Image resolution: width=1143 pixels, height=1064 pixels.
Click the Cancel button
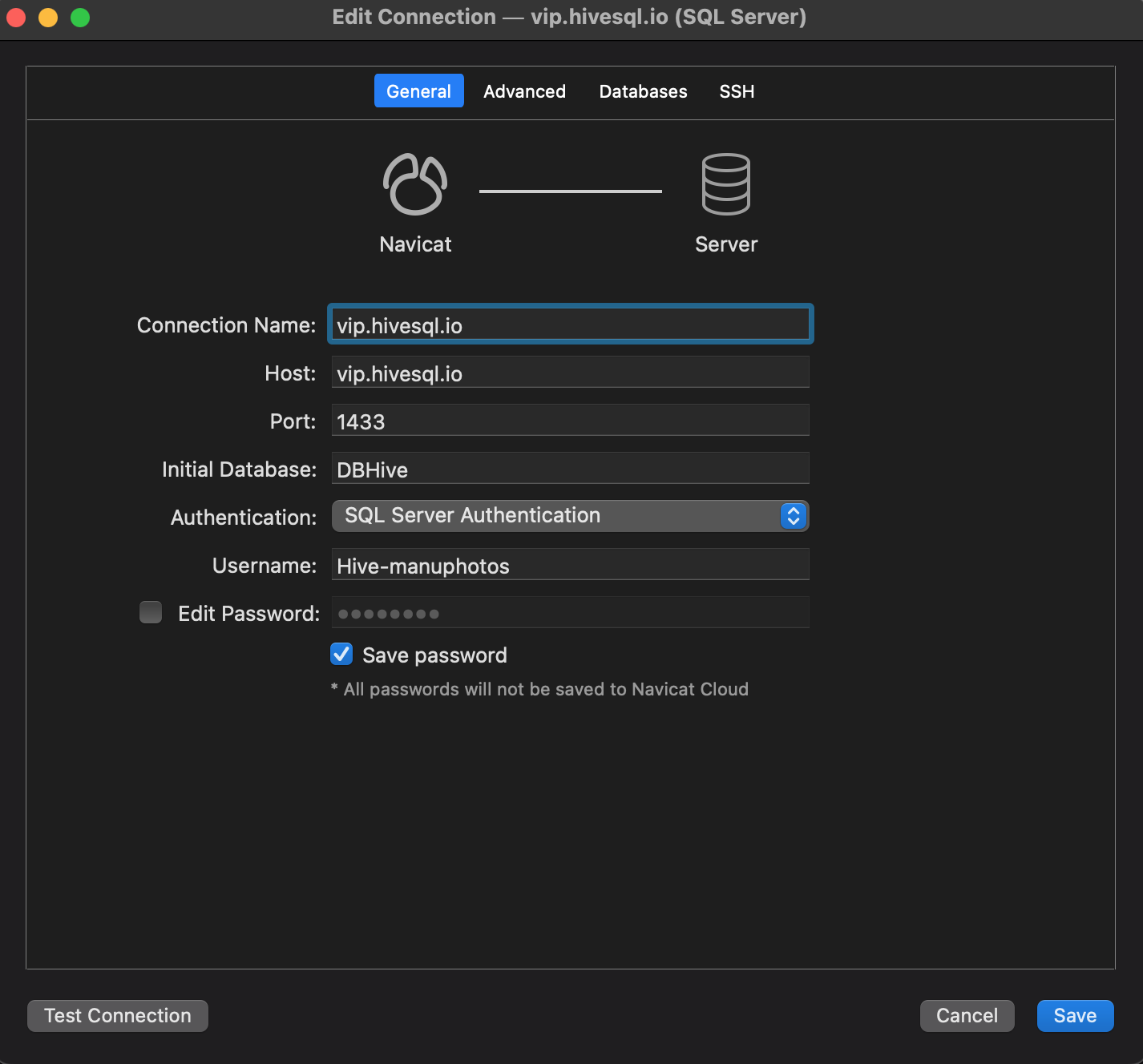pos(967,1016)
